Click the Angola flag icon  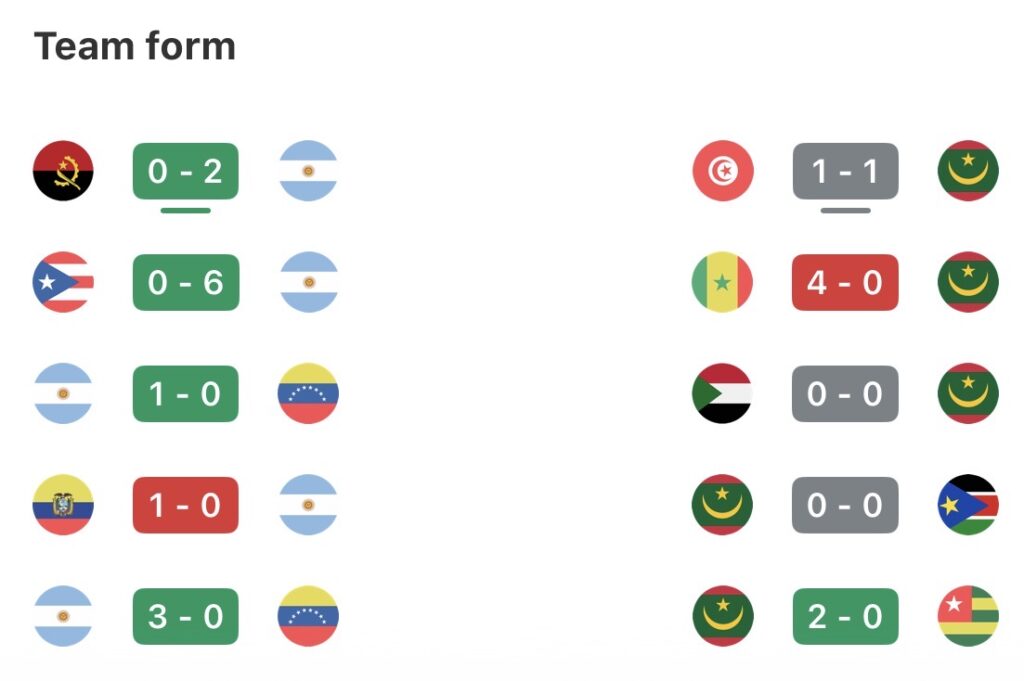[63, 171]
